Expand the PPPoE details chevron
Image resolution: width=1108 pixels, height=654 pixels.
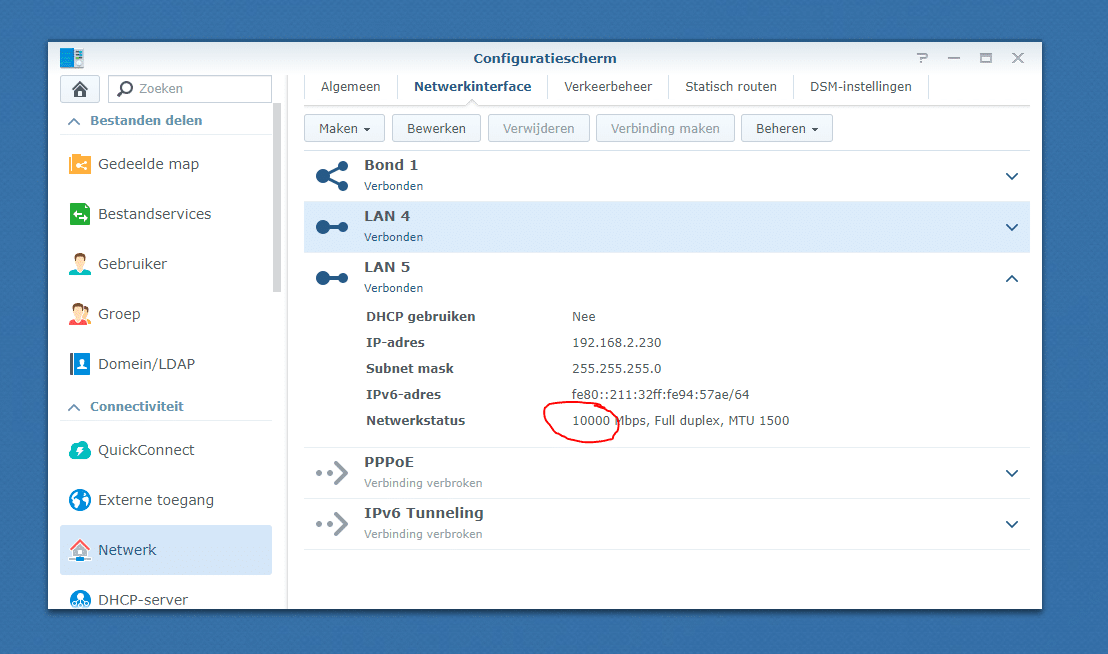point(1012,473)
